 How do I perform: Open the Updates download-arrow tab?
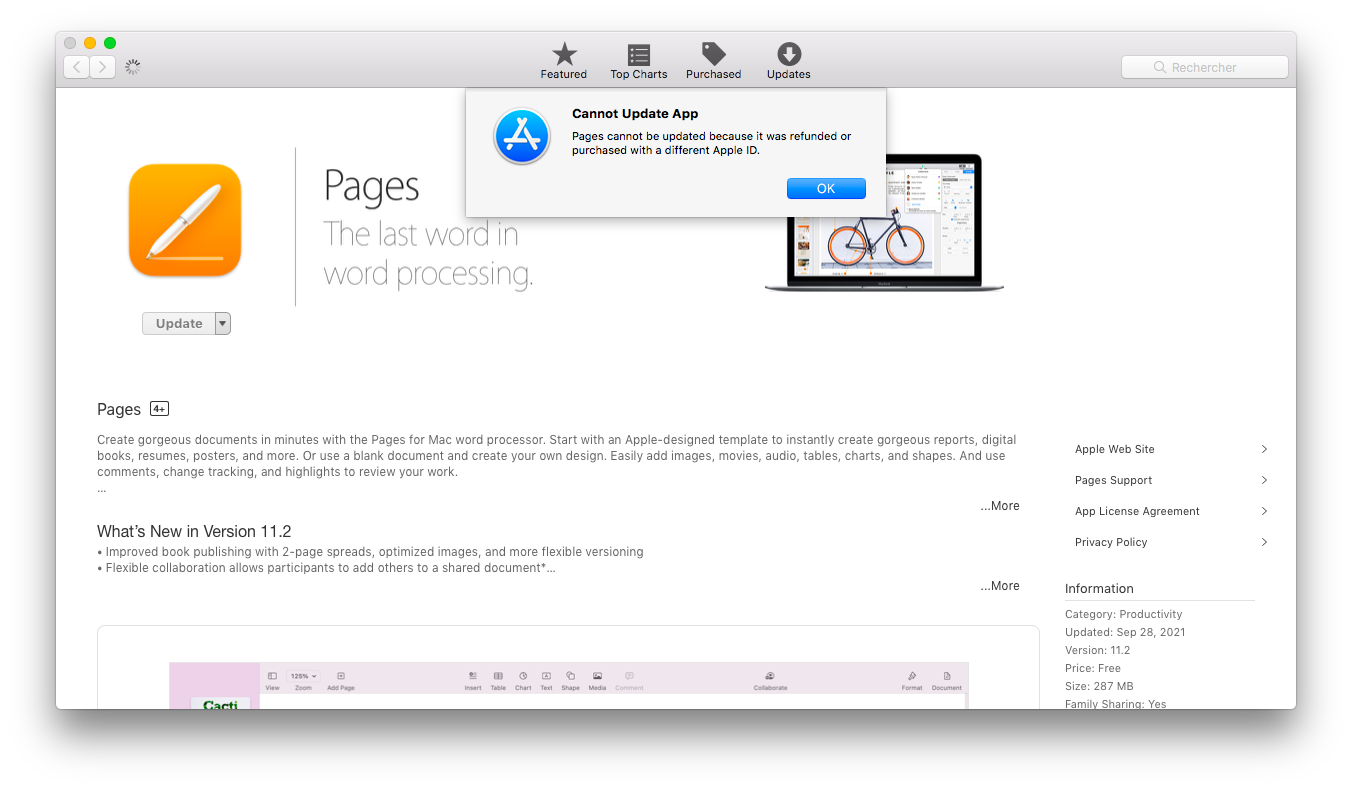pos(788,61)
